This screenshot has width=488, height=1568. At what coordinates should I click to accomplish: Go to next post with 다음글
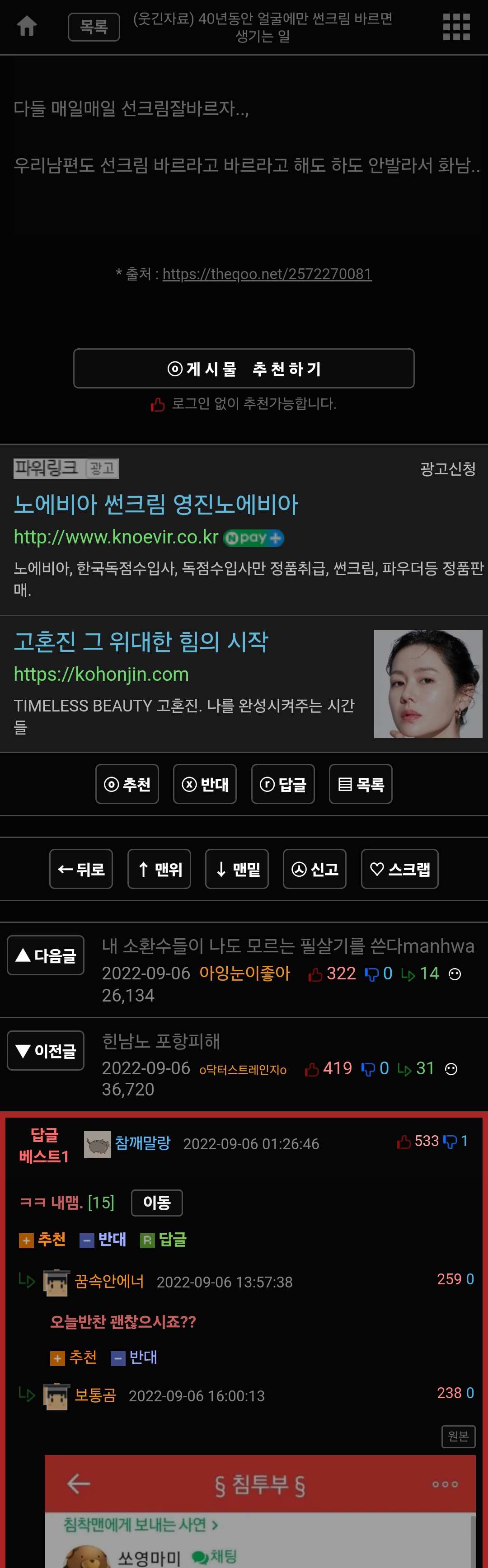[46, 955]
